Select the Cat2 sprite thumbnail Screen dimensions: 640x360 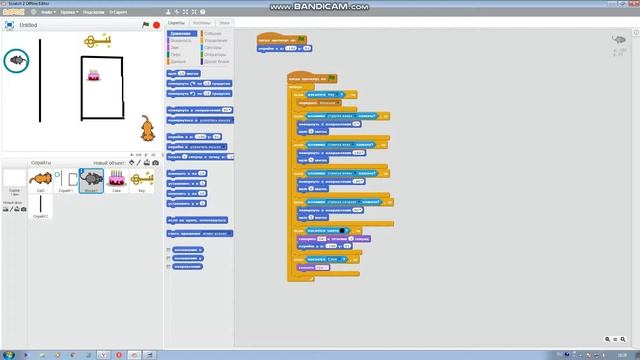click(x=40, y=181)
